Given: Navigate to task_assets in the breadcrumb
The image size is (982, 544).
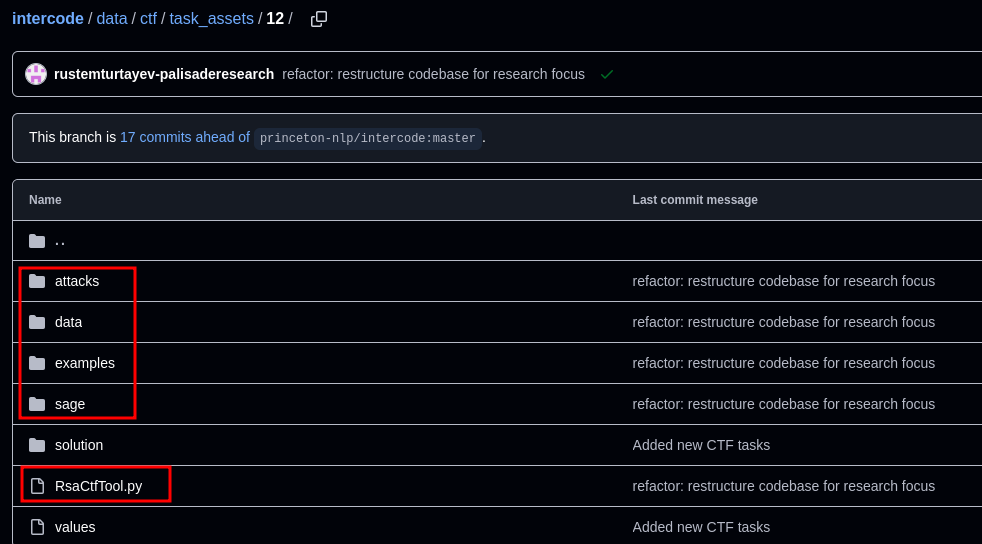Looking at the screenshot, I should coord(211,19).
